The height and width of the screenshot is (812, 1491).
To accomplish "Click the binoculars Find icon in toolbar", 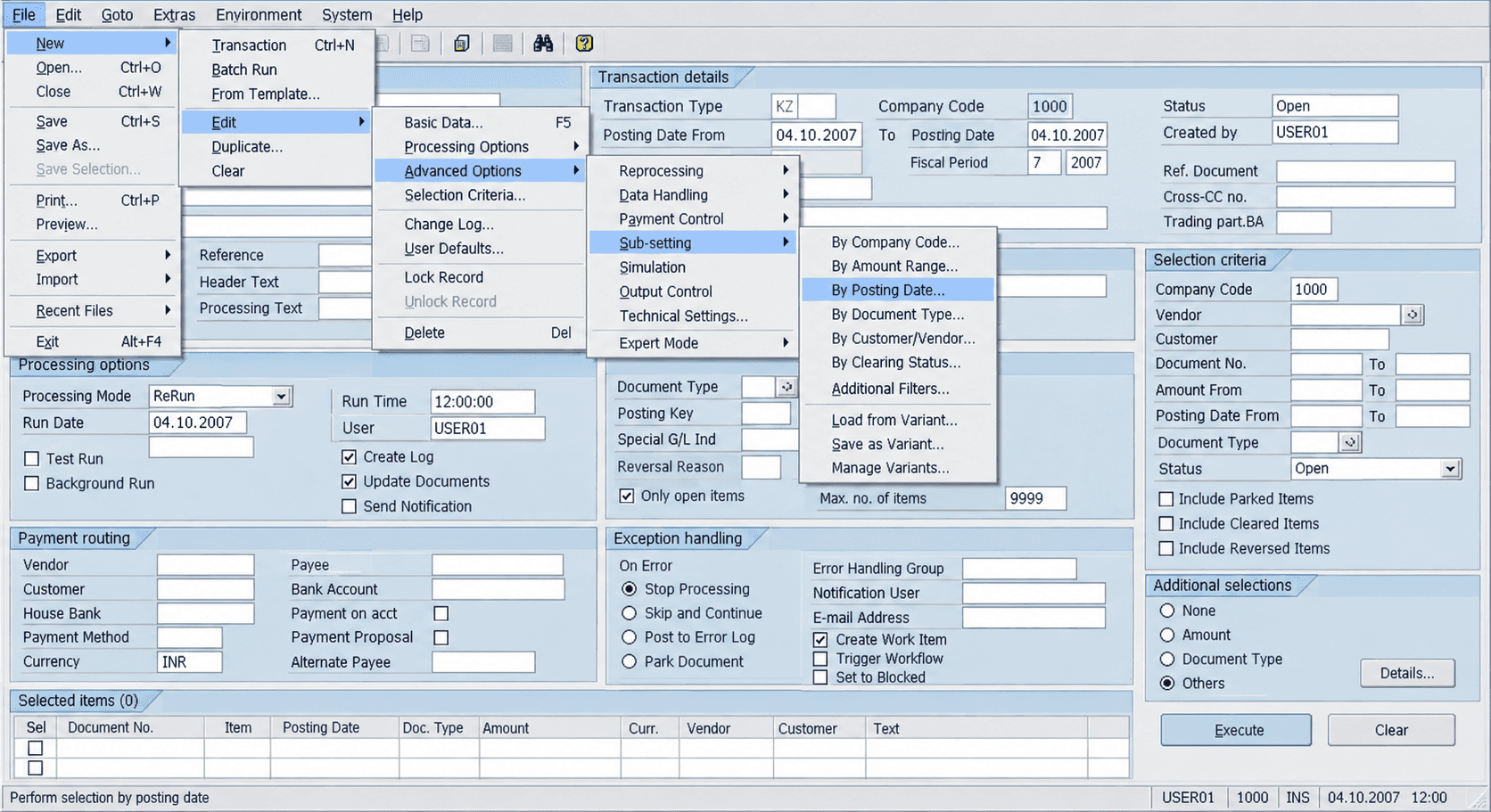I will click(x=543, y=44).
